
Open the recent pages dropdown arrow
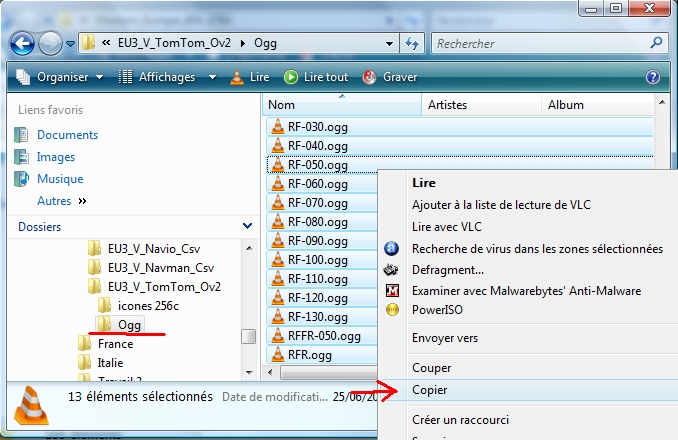[x=70, y=44]
